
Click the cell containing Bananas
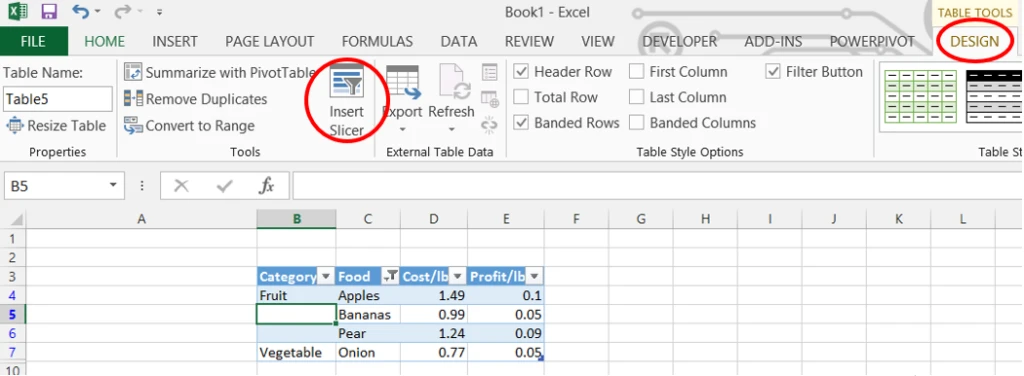(368, 315)
